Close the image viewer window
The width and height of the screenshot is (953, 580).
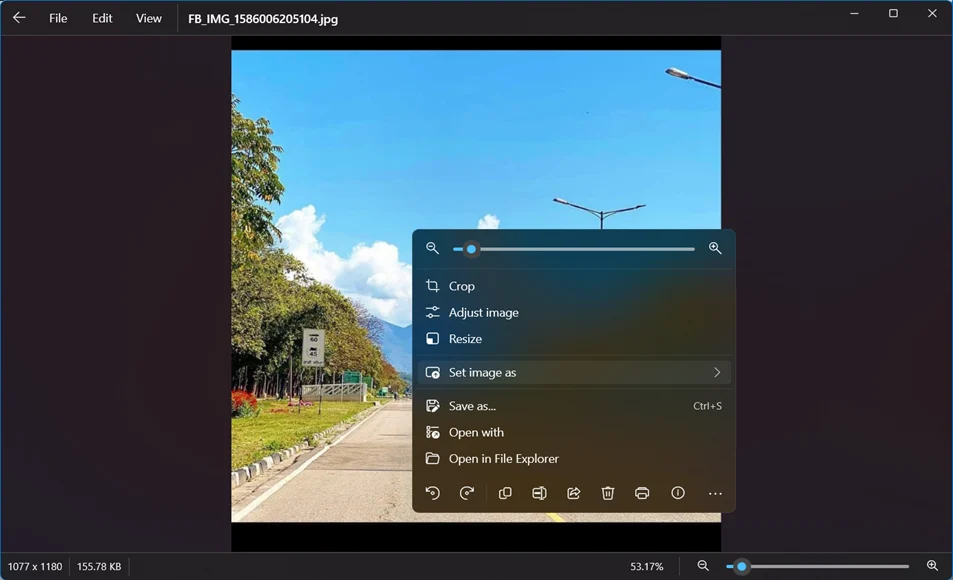(932, 13)
